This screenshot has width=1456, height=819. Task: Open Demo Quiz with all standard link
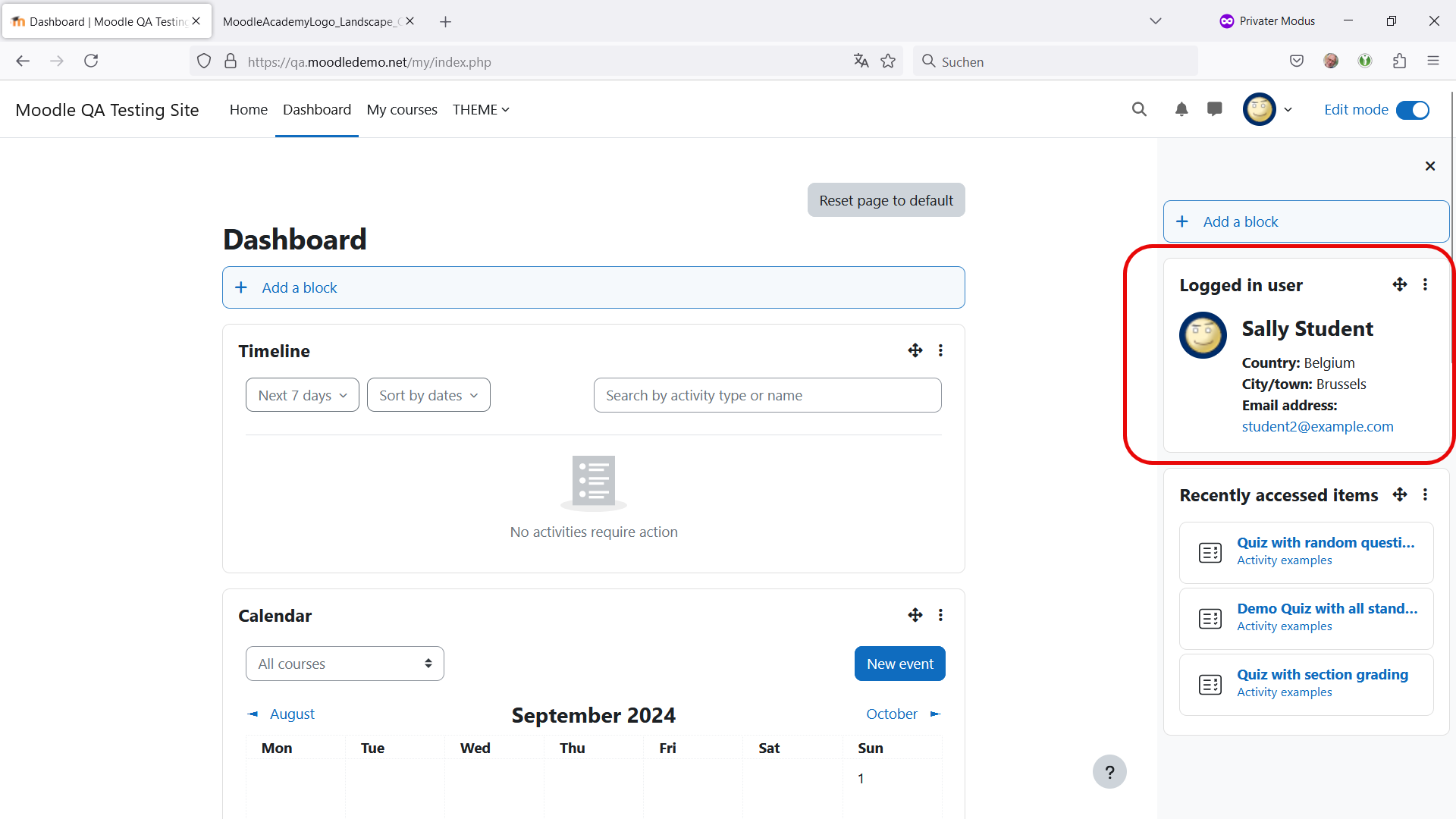click(x=1327, y=608)
